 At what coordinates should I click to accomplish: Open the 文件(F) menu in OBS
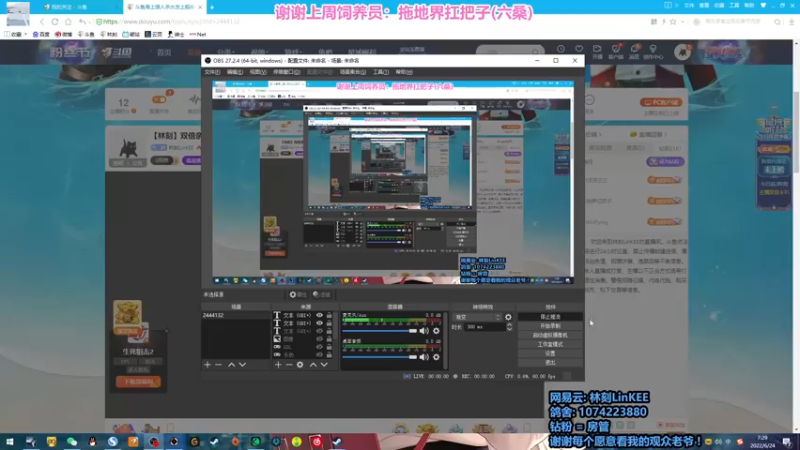click(x=212, y=72)
